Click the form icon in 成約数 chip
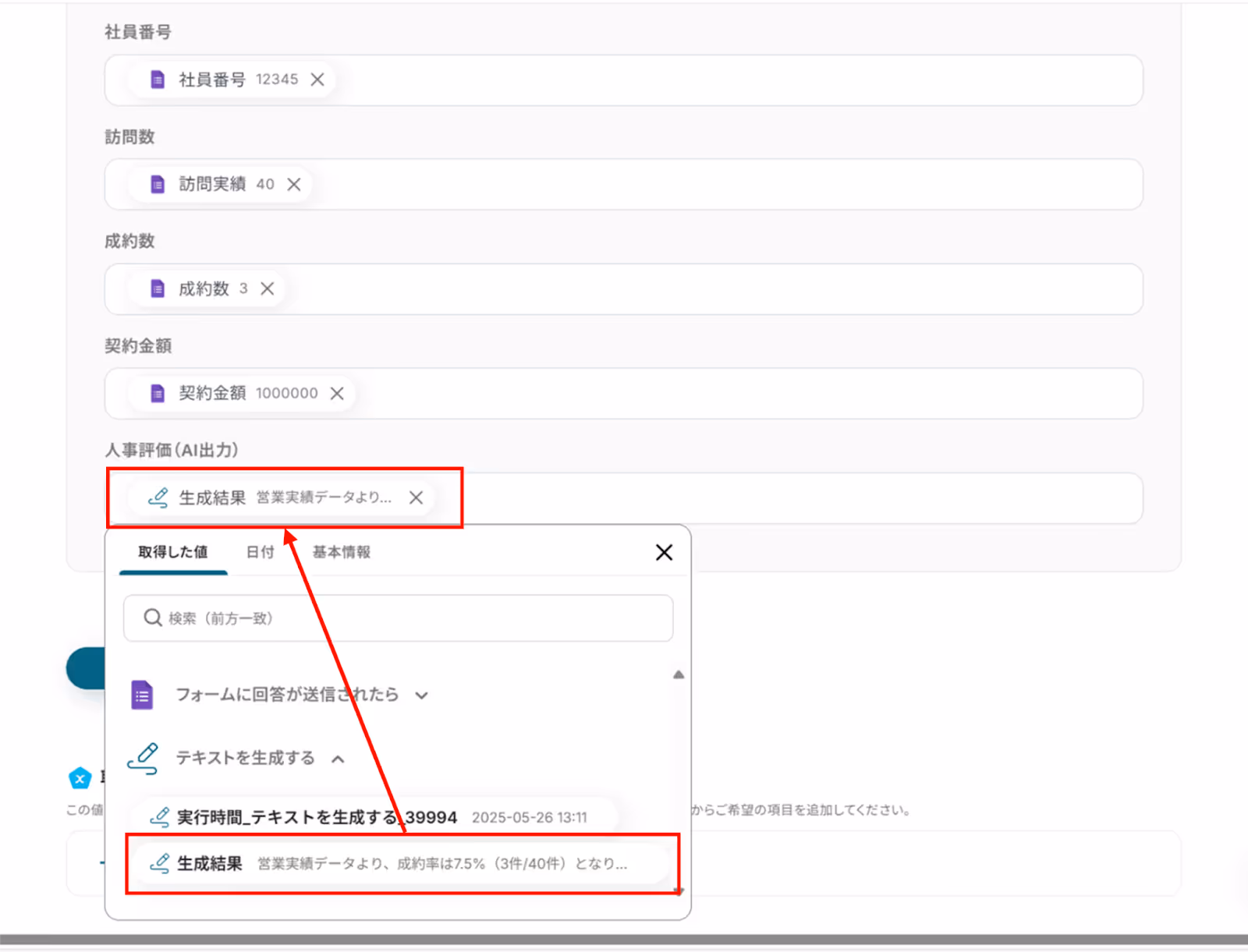The height and width of the screenshot is (952, 1248). pos(158,288)
